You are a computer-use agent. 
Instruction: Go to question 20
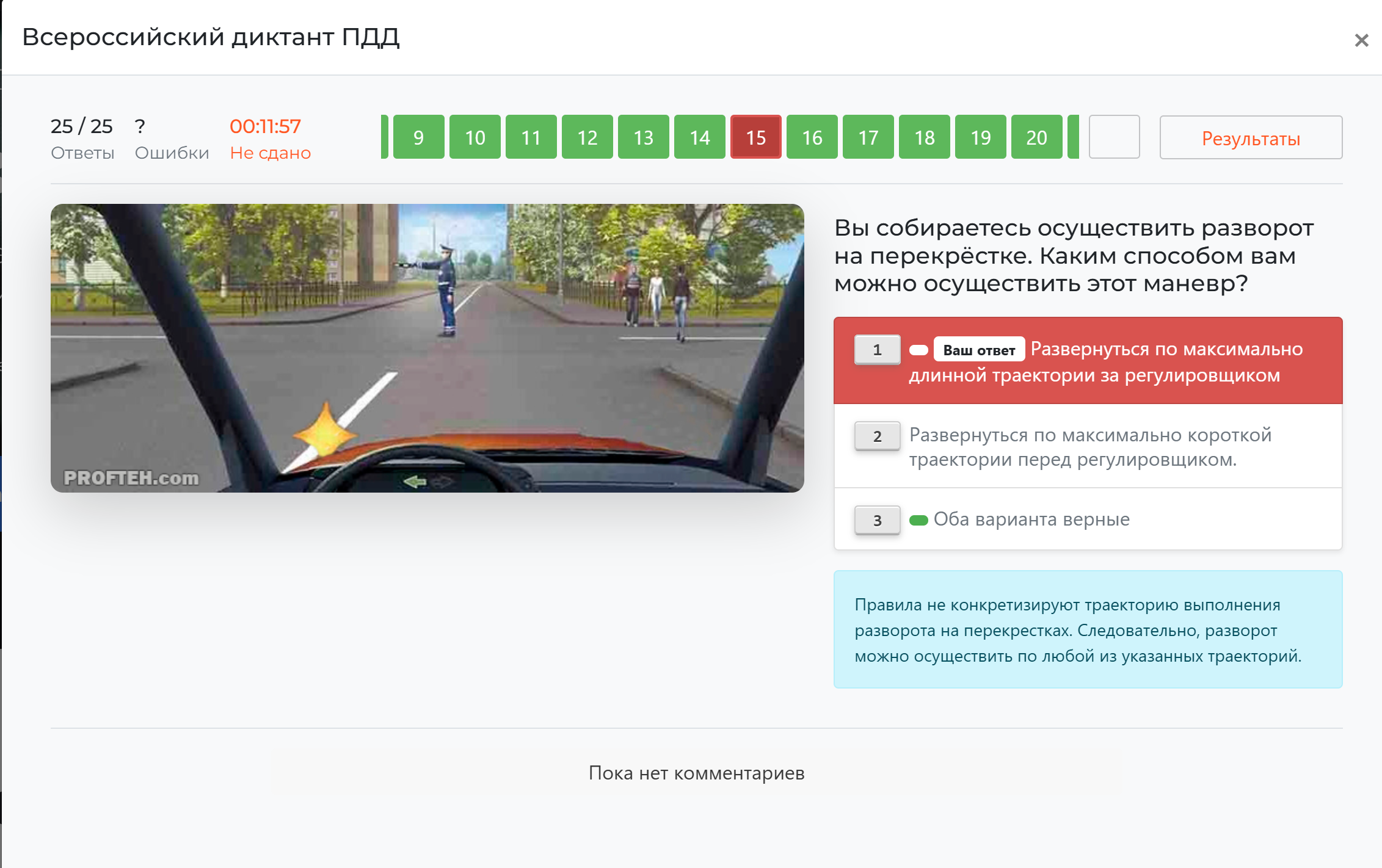coord(1037,137)
